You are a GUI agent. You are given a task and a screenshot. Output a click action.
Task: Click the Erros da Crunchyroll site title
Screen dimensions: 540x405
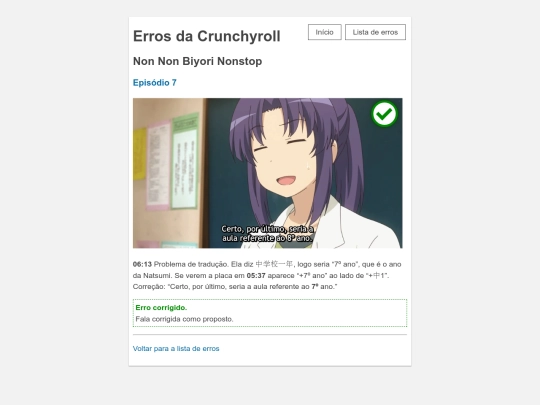[207, 36]
